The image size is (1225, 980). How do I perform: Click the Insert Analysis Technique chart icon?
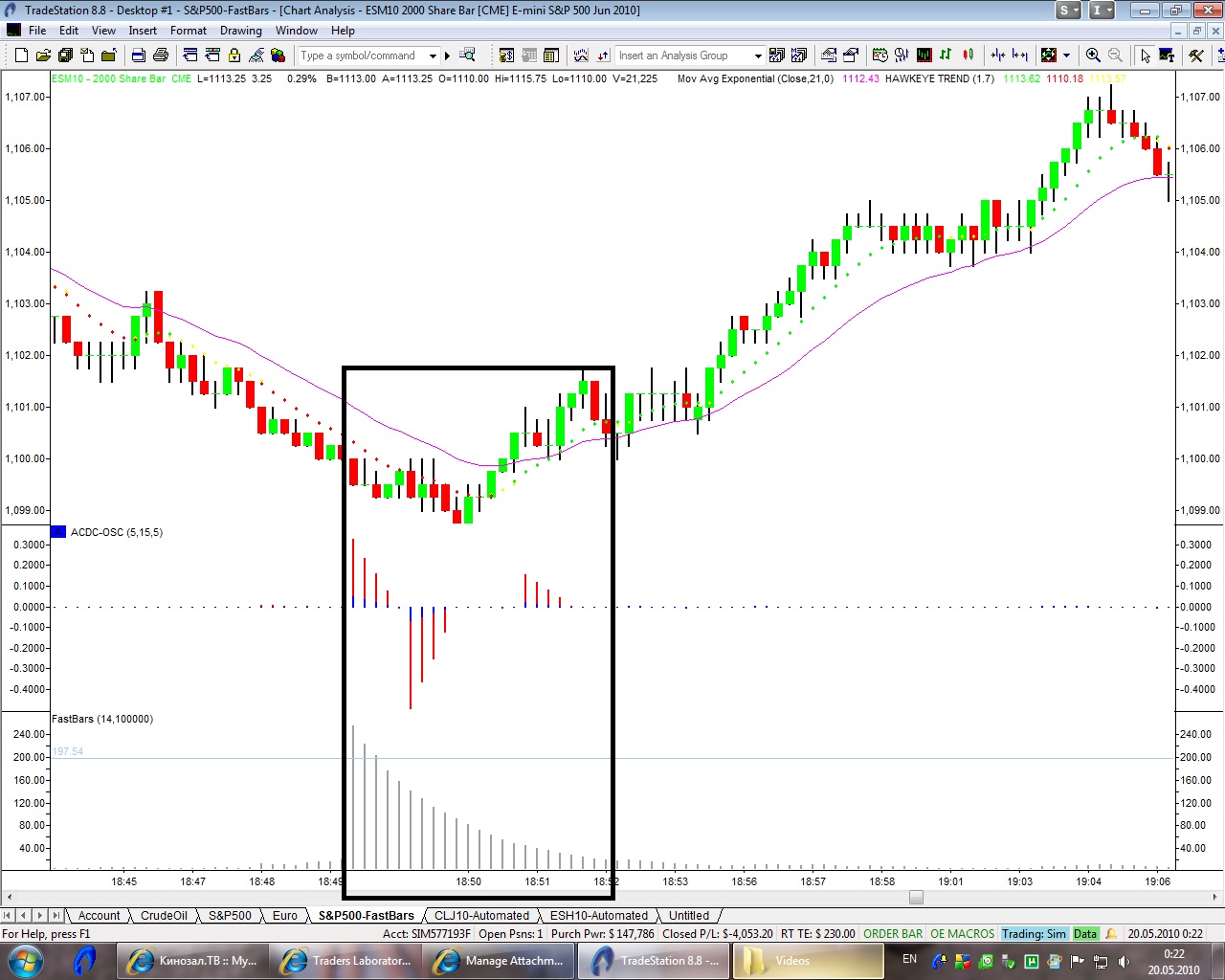click(x=581, y=55)
